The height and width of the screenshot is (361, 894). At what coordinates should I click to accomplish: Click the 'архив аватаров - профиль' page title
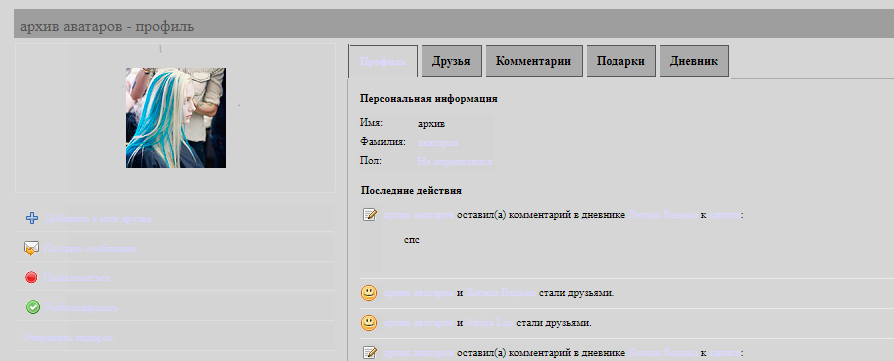[107, 26]
